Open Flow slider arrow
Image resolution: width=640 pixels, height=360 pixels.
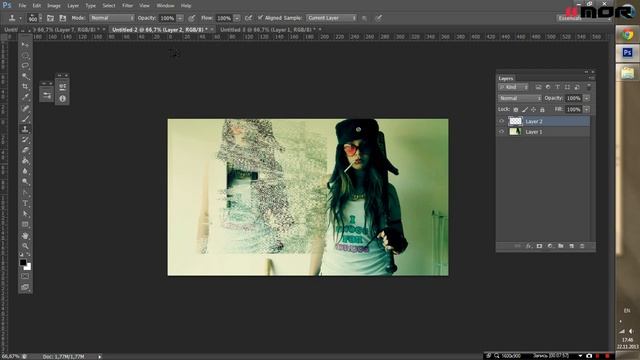click(237, 18)
